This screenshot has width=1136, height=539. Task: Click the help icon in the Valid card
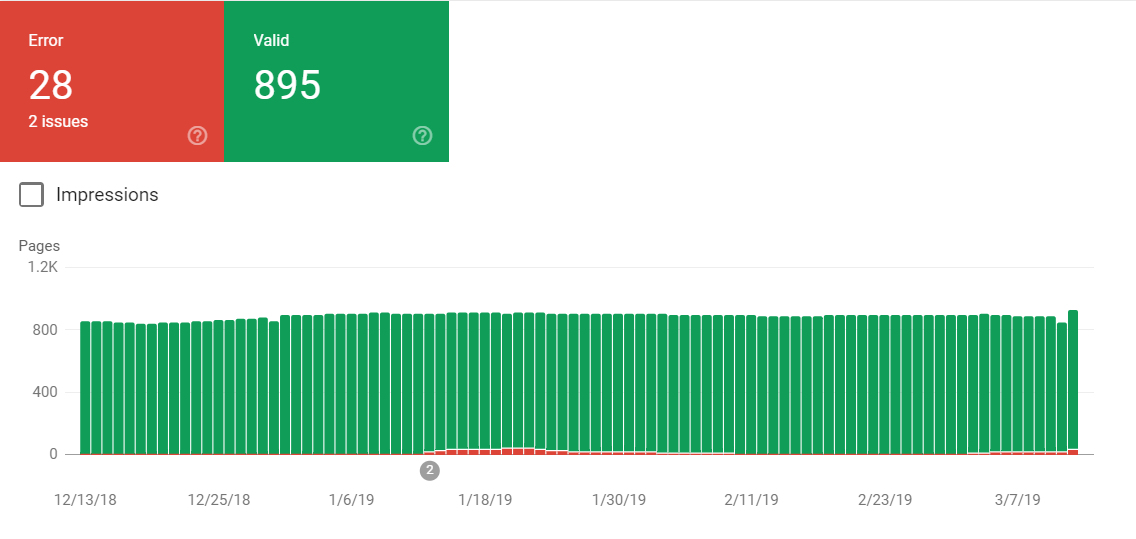point(422,136)
